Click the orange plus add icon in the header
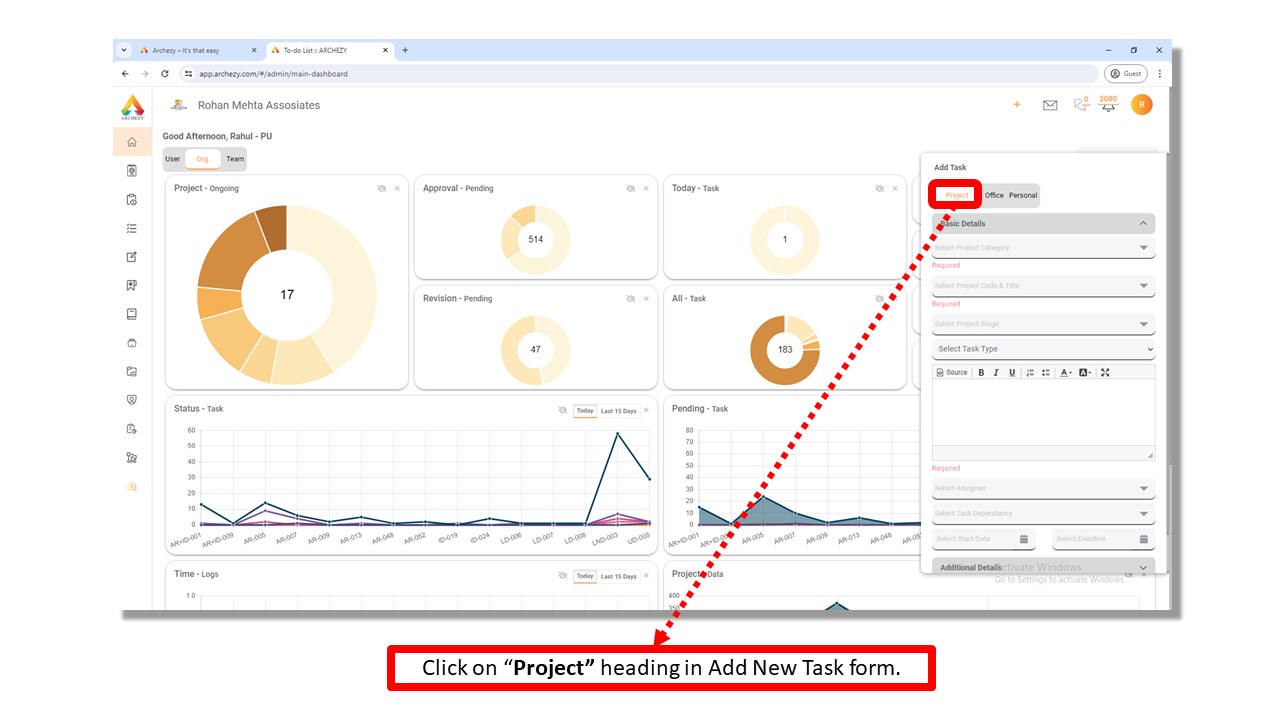The image size is (1280, 720). [1017, 104]
